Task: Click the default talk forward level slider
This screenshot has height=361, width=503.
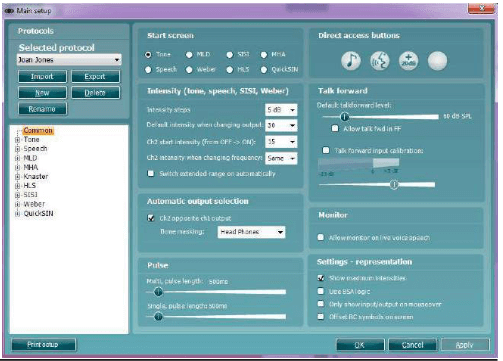Action: [380, 117]
